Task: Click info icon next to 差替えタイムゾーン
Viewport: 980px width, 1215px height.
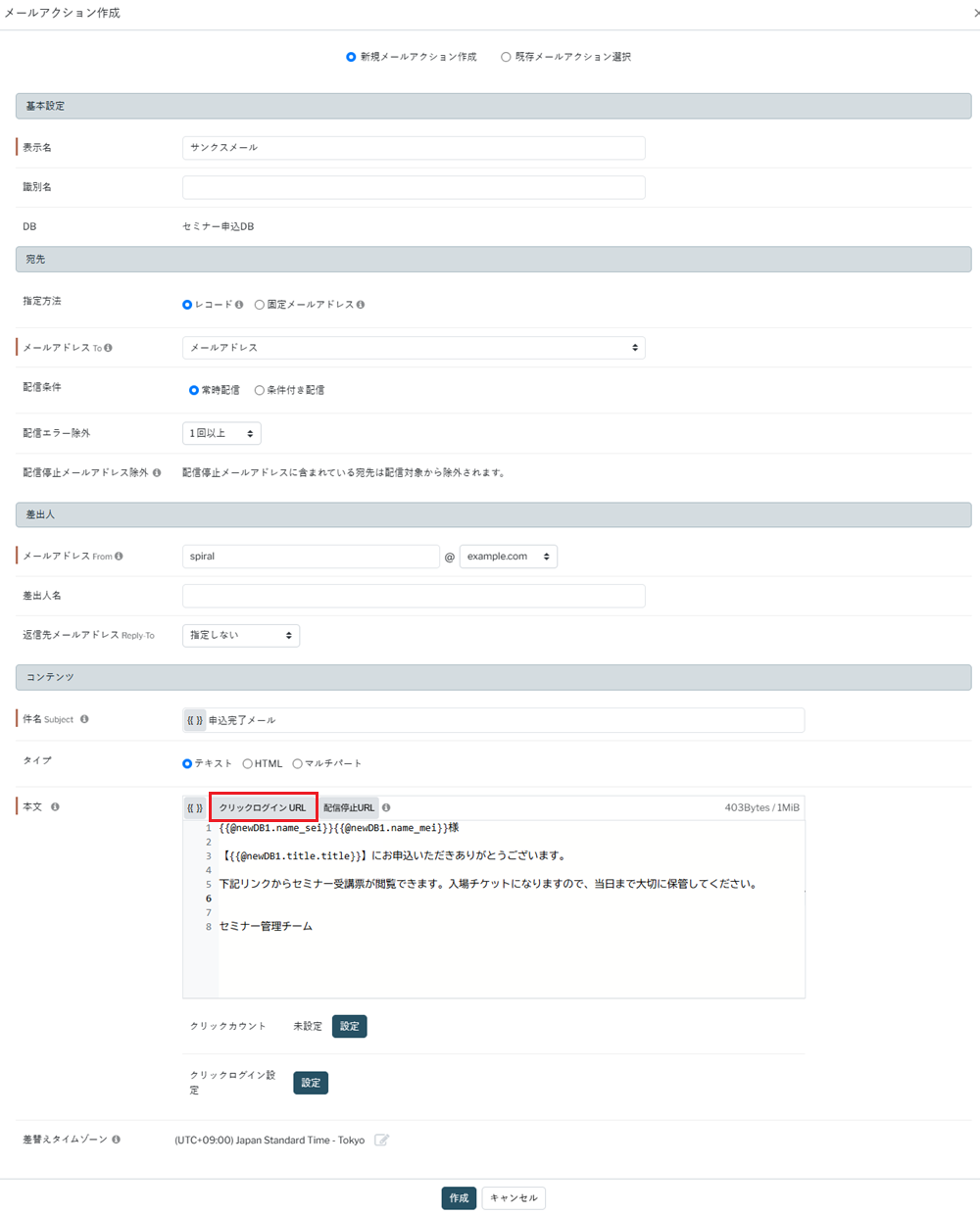Action: coord(116,1140)
